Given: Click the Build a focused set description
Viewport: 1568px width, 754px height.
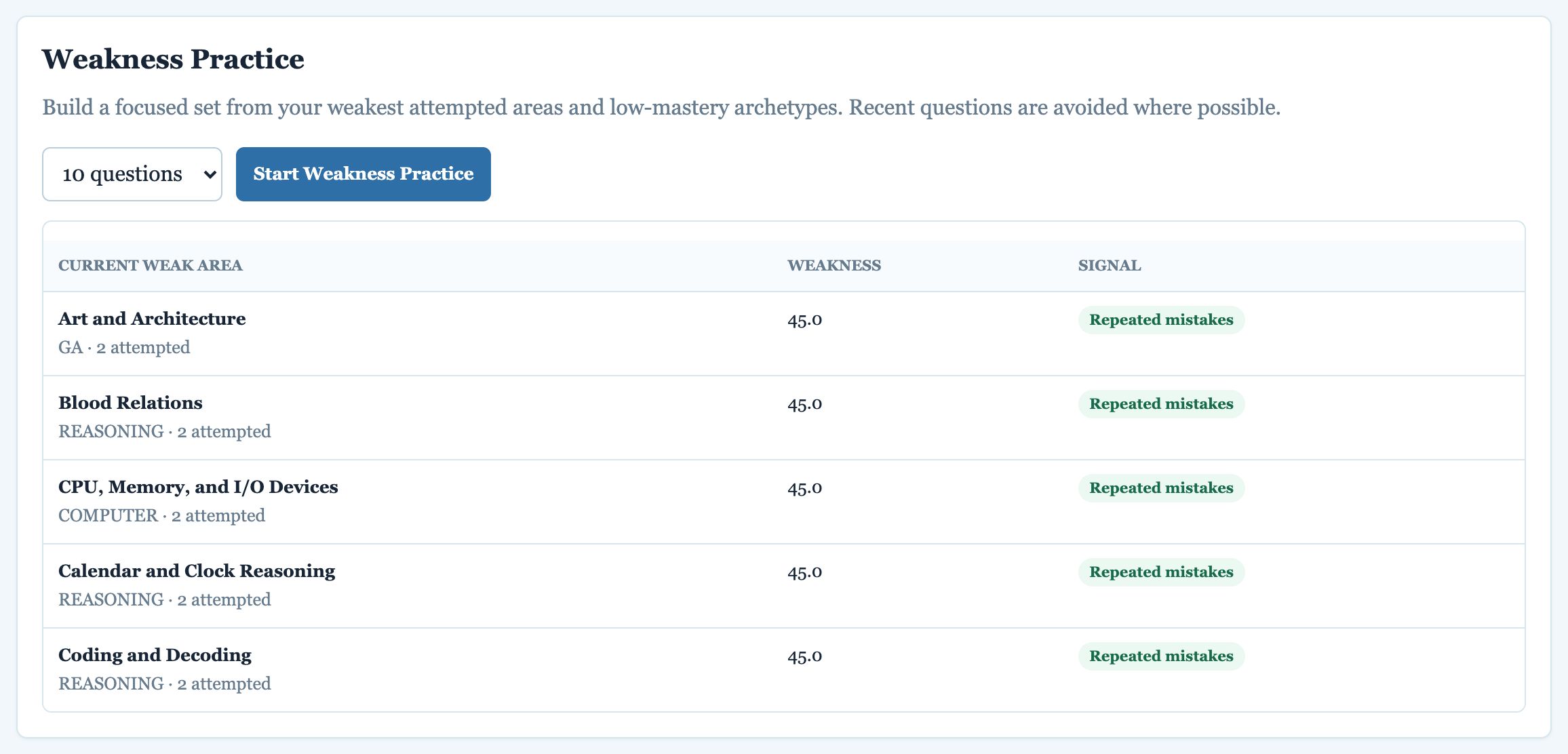Looking at the screenshot, I should point(661,107).
